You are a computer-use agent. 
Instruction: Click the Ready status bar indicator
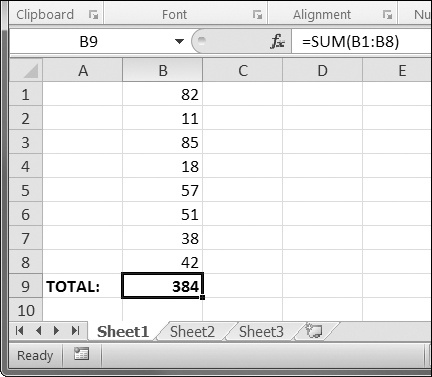(35, 355)
